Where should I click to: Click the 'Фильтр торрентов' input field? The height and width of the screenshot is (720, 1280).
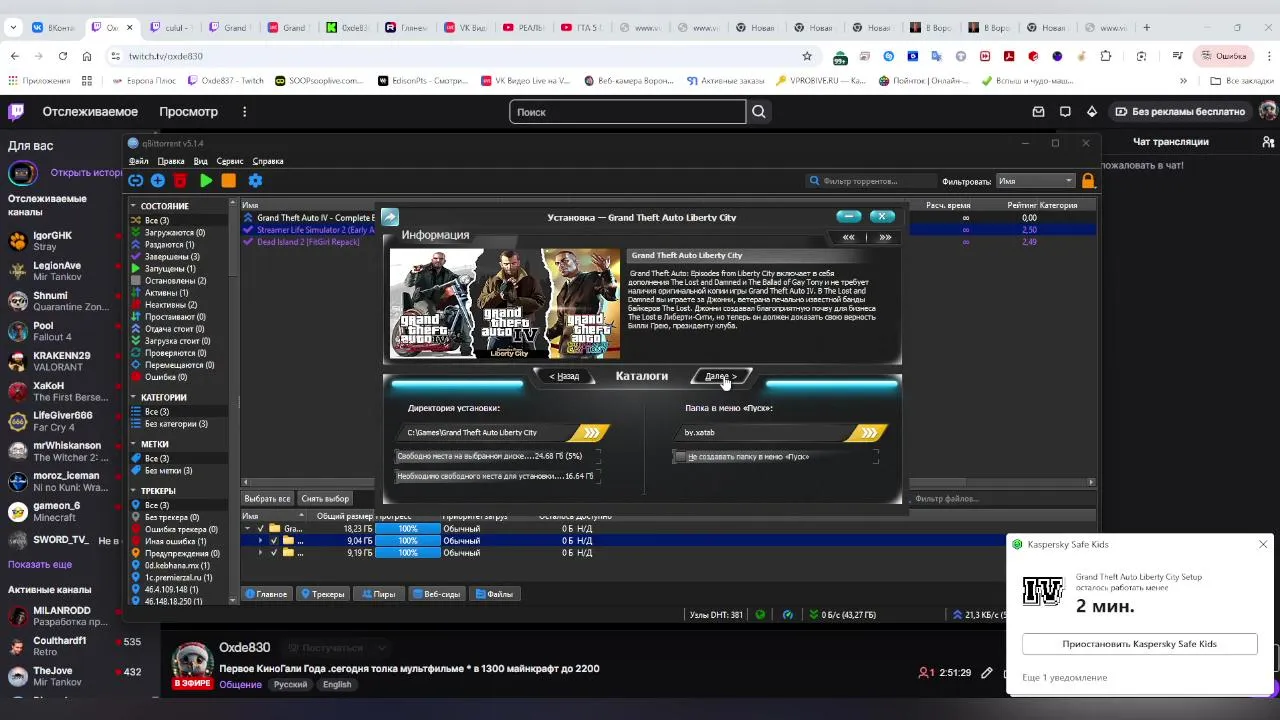[872, 181]
